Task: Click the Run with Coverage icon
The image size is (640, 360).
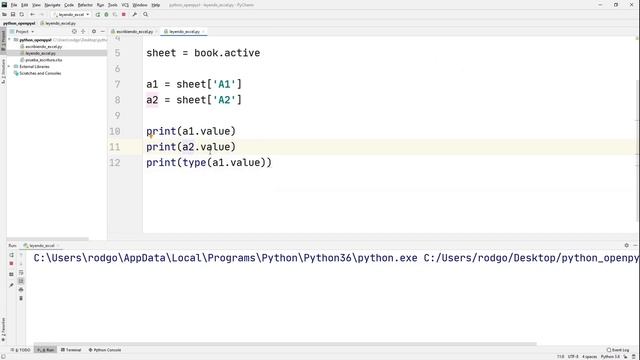Action: point(115,14)
